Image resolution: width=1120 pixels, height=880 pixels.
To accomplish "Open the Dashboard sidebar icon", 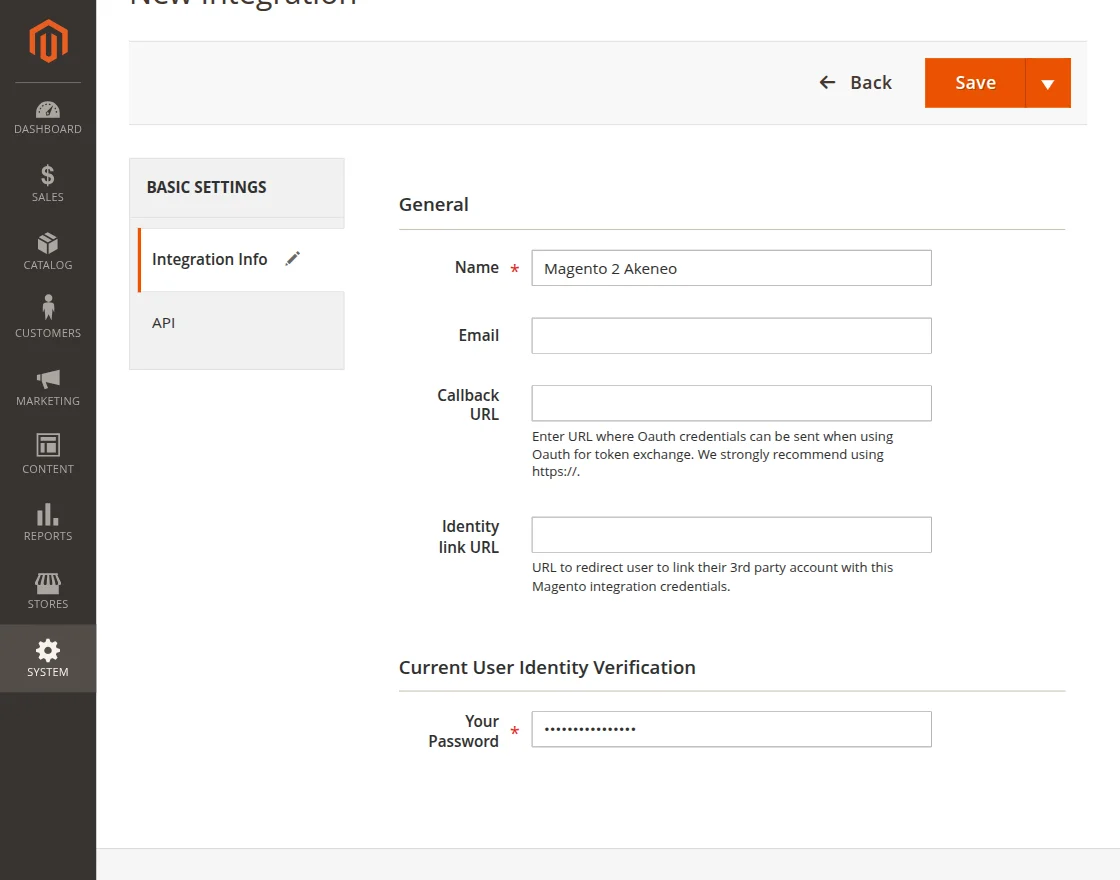I will (x=48, y=110).
